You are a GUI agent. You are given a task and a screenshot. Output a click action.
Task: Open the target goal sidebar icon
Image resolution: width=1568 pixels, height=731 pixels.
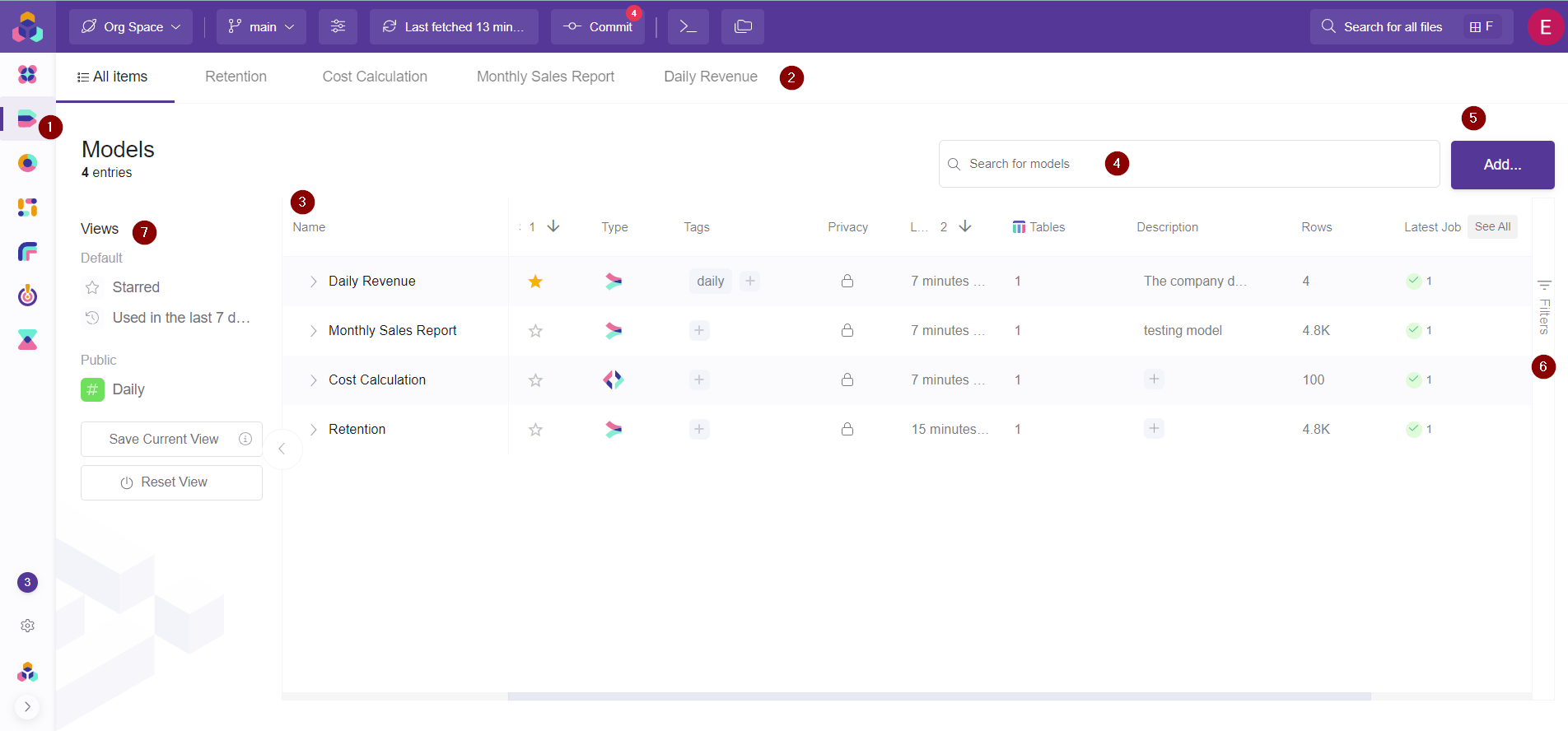click(x=27, y=295)
